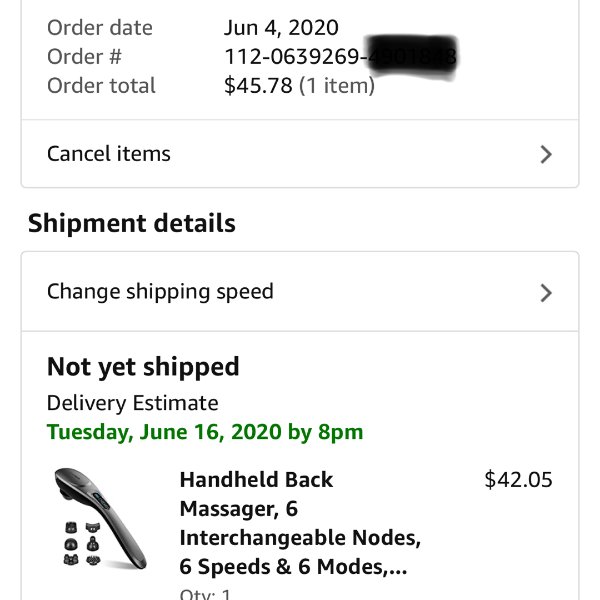Click the Order date label

[100, 28]
